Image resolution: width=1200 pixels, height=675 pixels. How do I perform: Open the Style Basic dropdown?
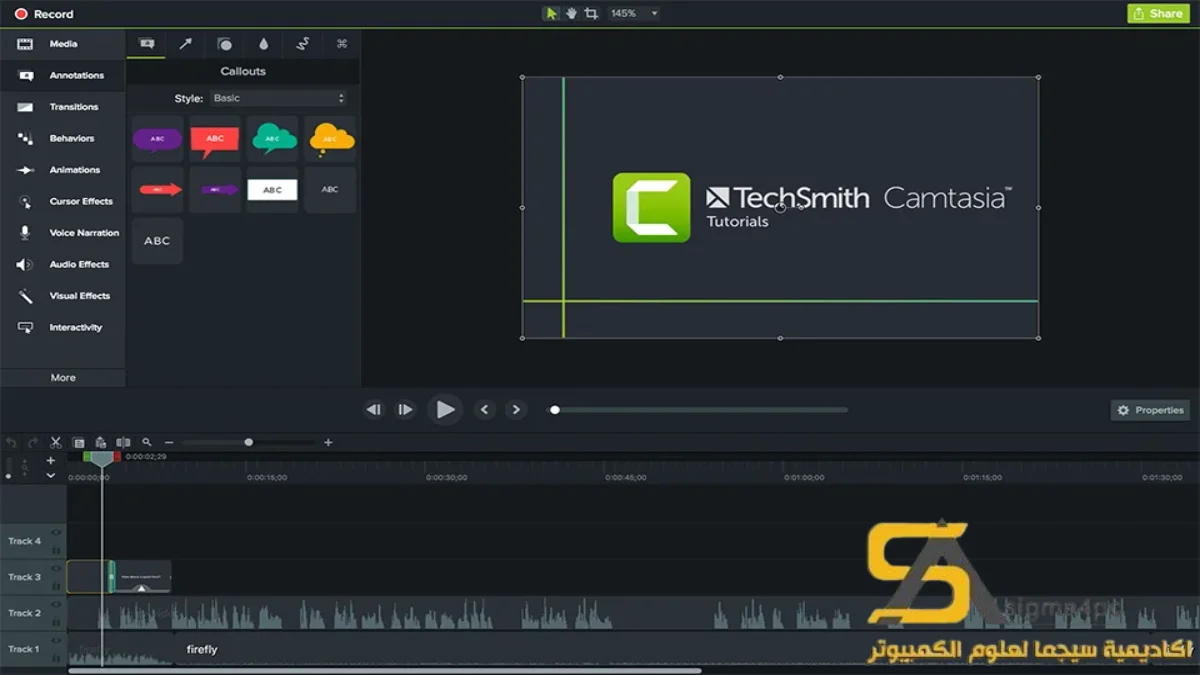[278, 98]
